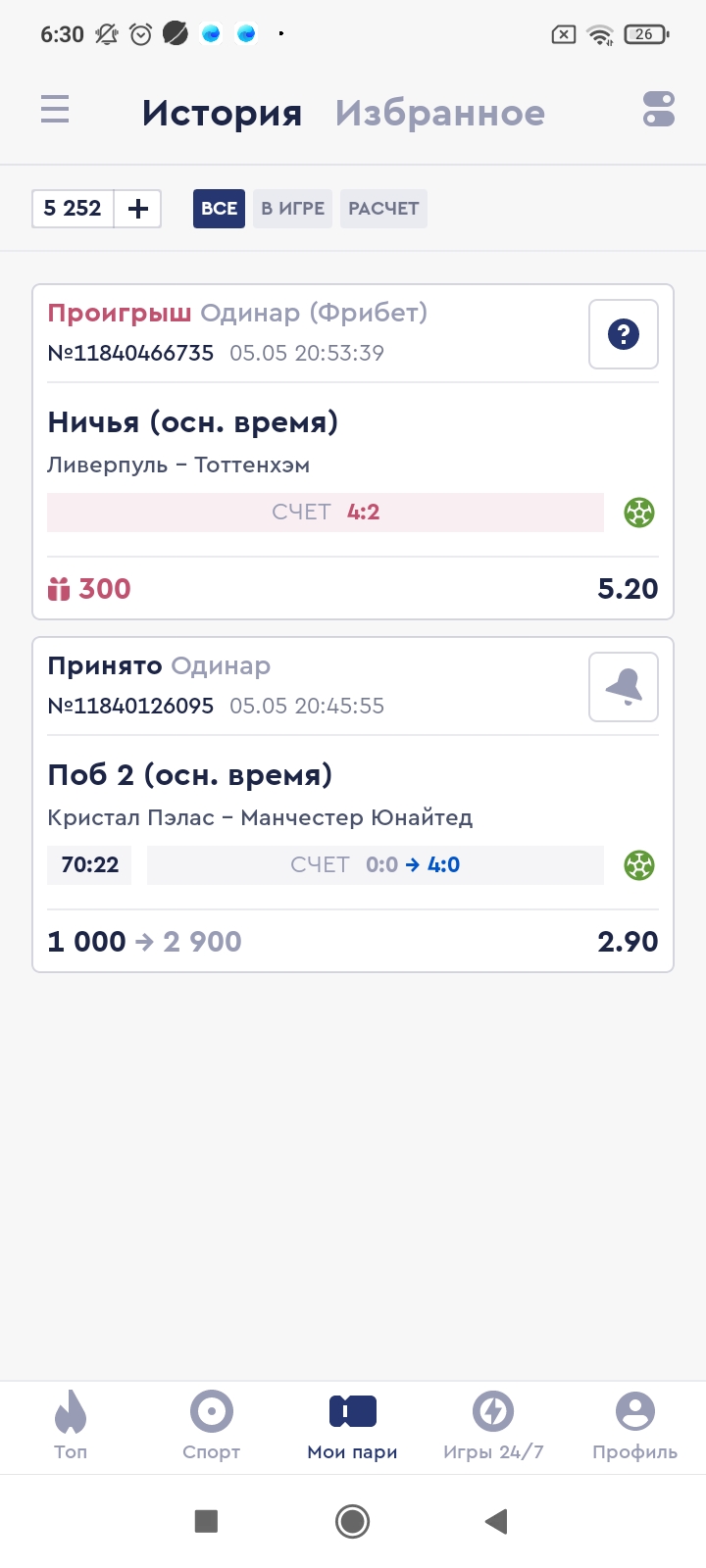Tap the bell notification icon
Image resolution: width=706 pixels, height=1568 pixels.
pyautogui.click(x=624, y=687)
